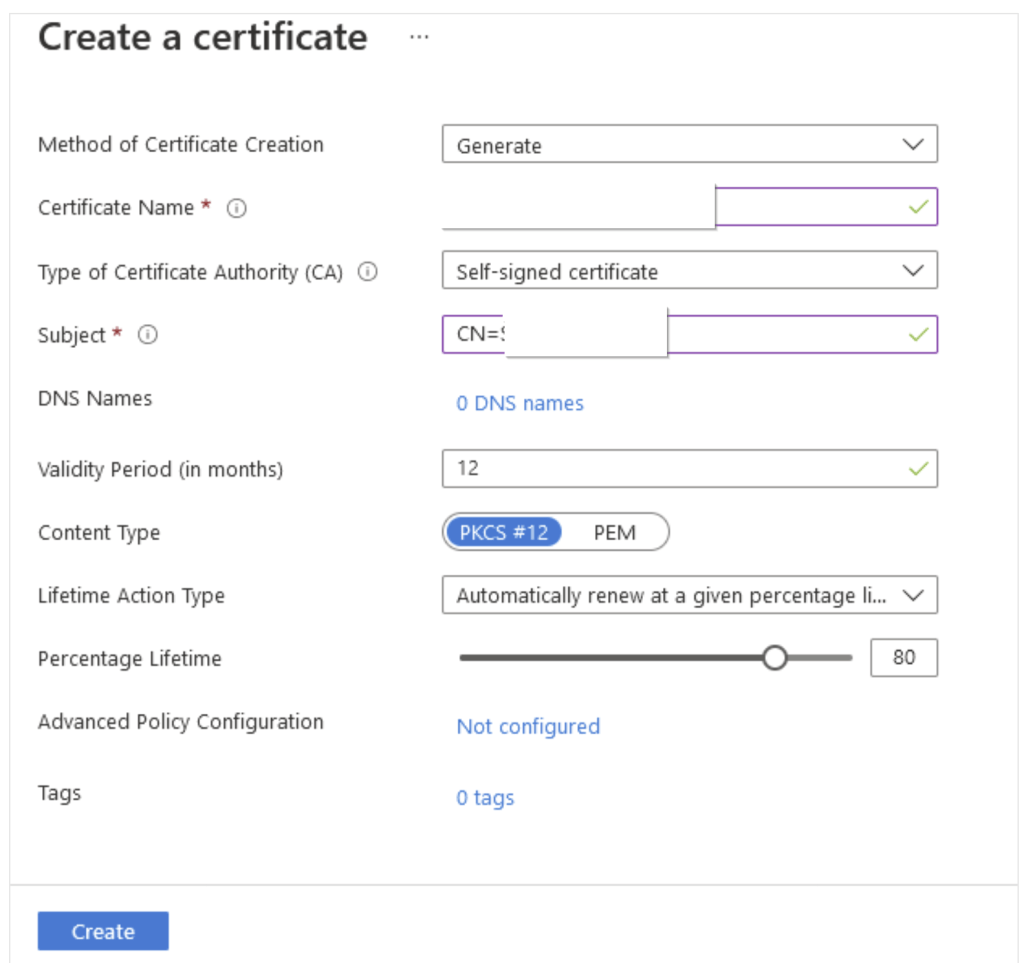Image resolution: width=1024 pixels, height=963 pixels.
Task: Click info icon beside Subject label
Action: coord(148,335)
